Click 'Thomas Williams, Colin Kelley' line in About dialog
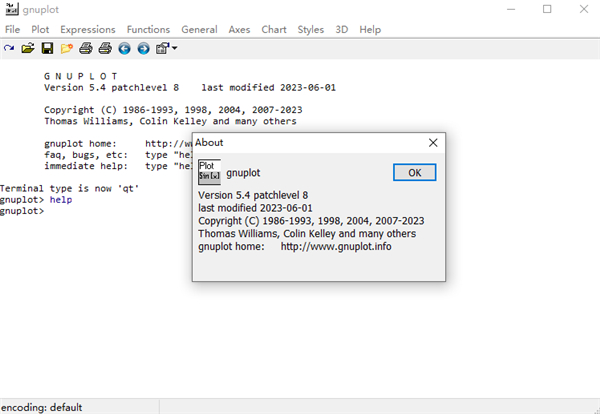 point(307,234)
